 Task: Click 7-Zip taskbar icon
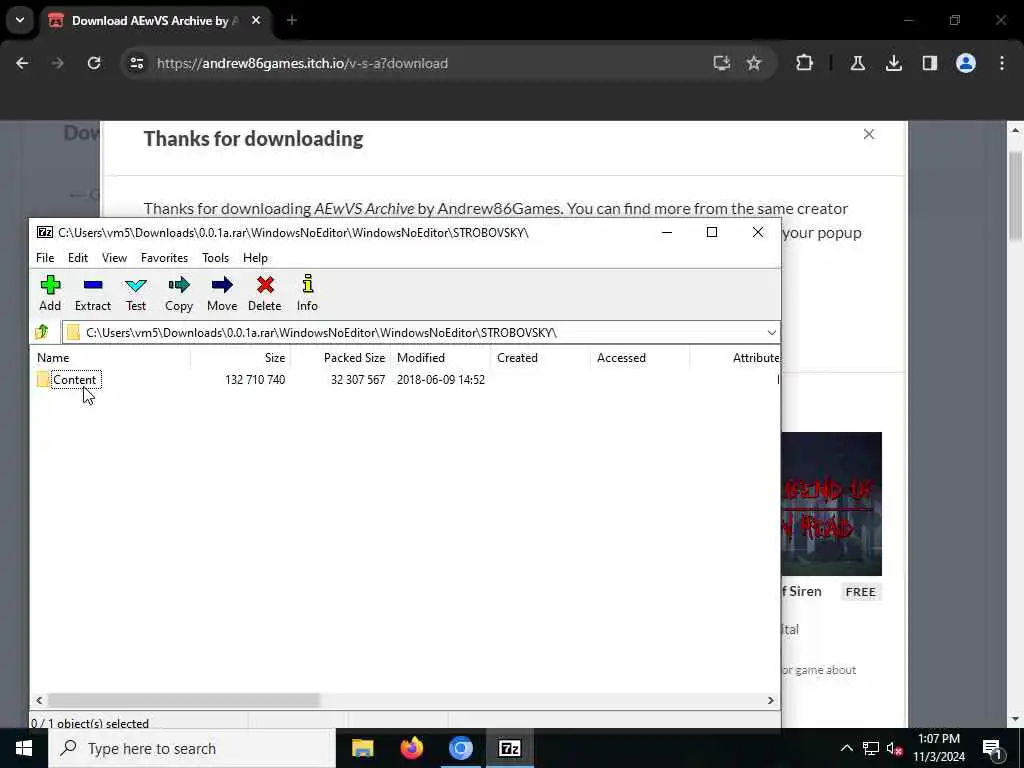point(509,748)
